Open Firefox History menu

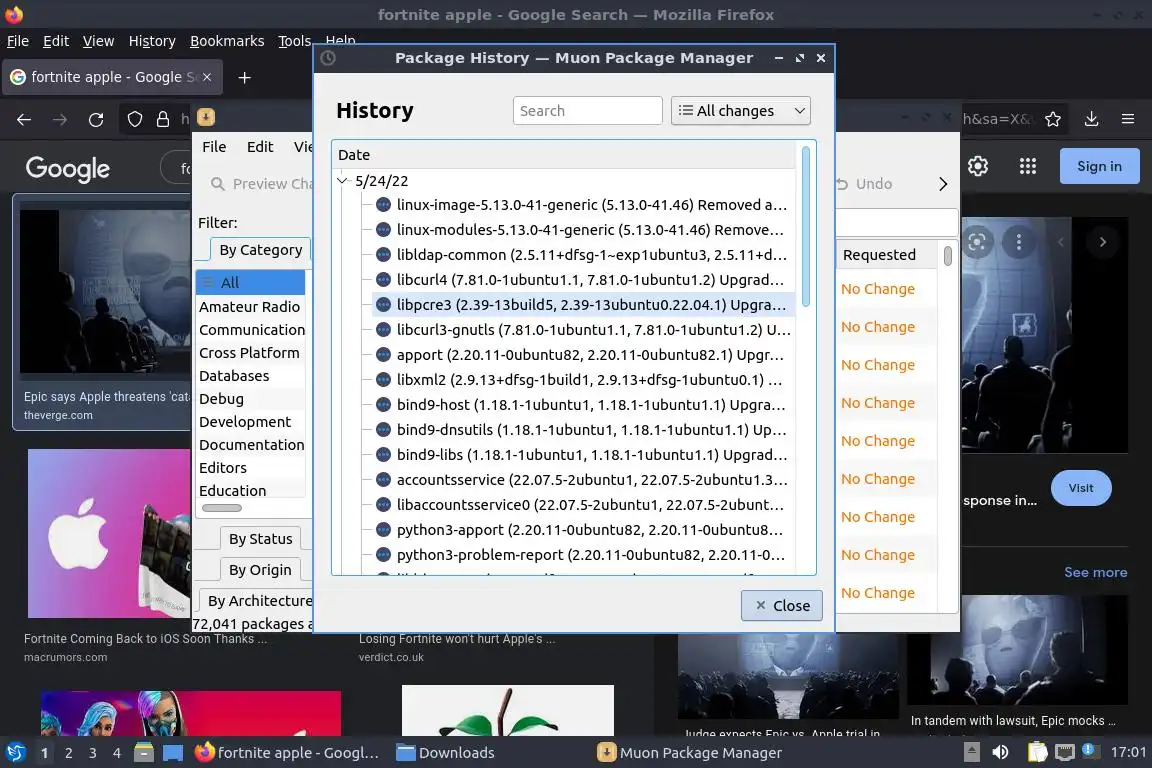[x=152, y=41]
